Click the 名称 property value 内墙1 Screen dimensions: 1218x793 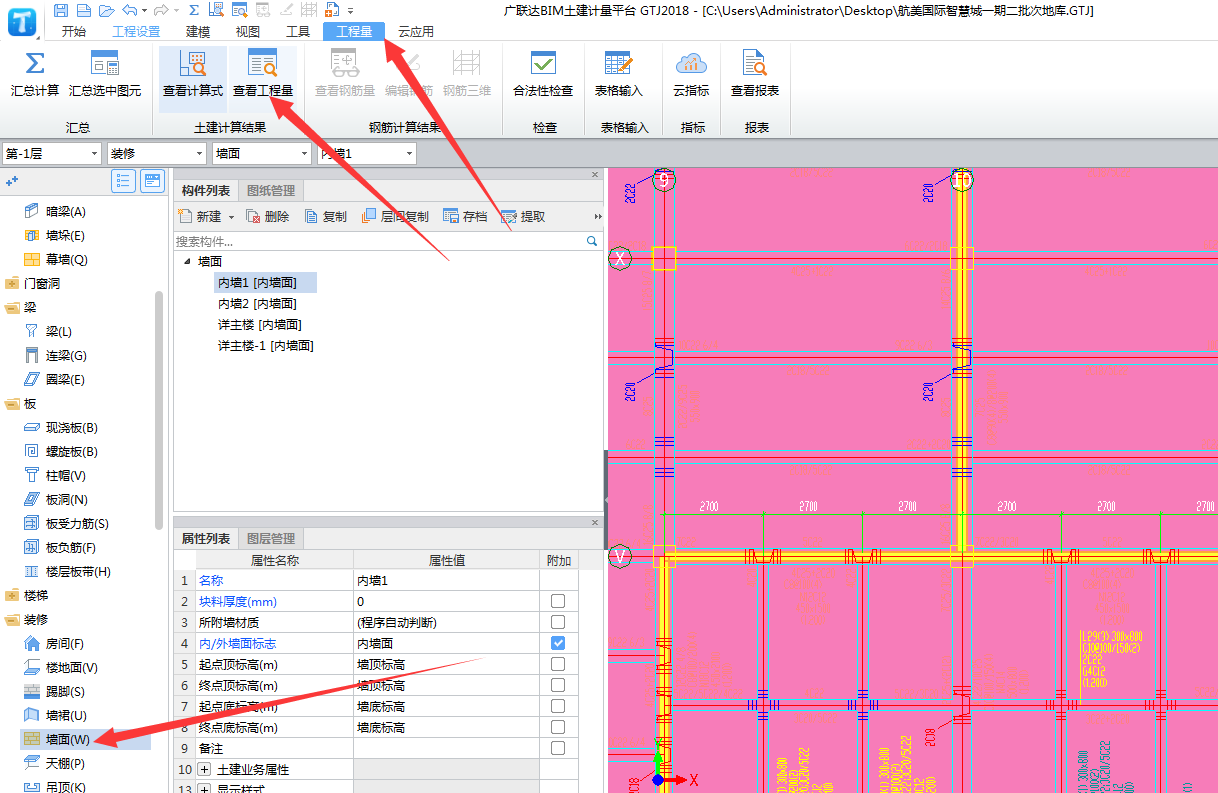coord(446,580)
